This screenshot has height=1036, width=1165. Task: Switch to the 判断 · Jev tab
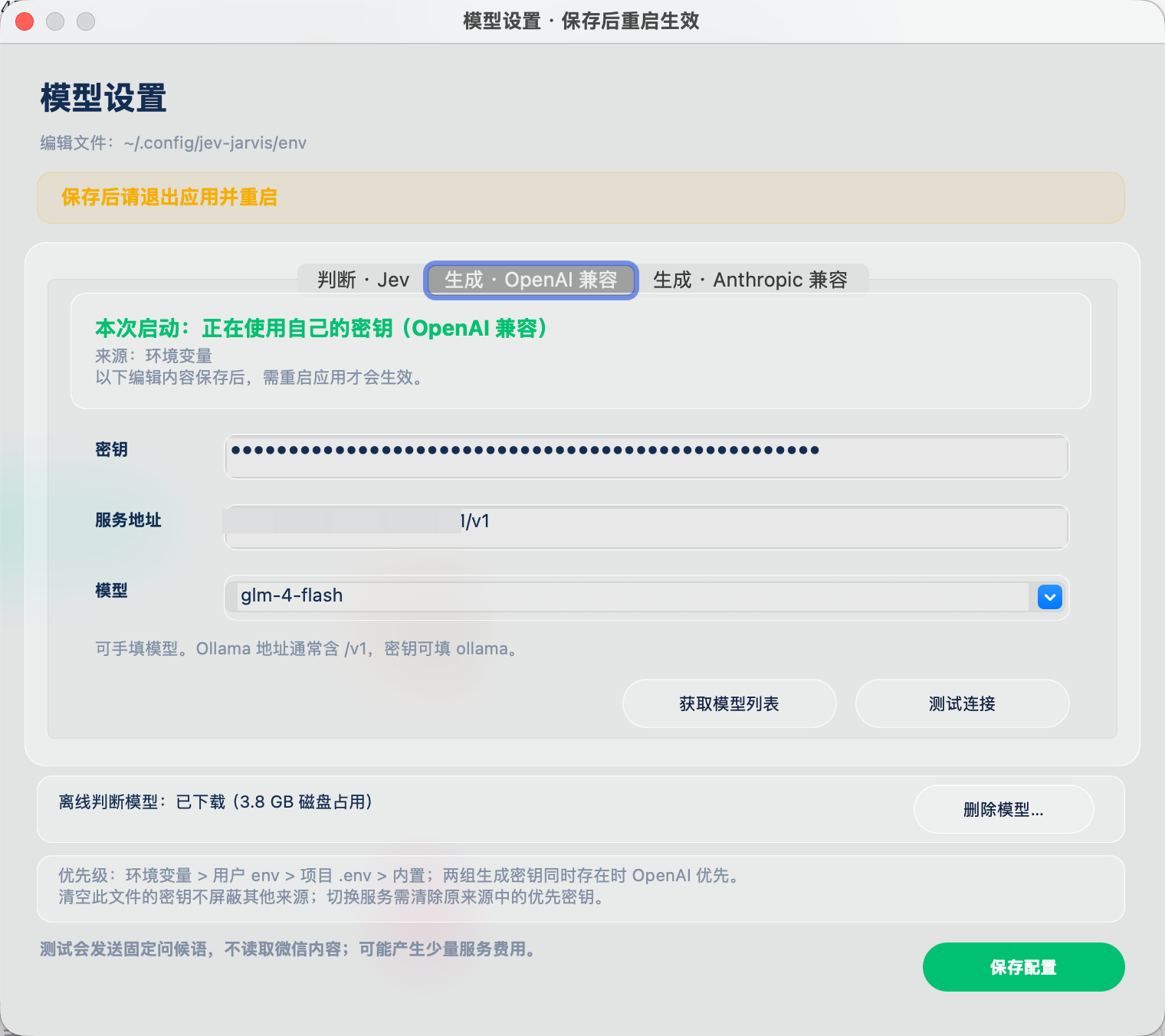click(363, 280)
